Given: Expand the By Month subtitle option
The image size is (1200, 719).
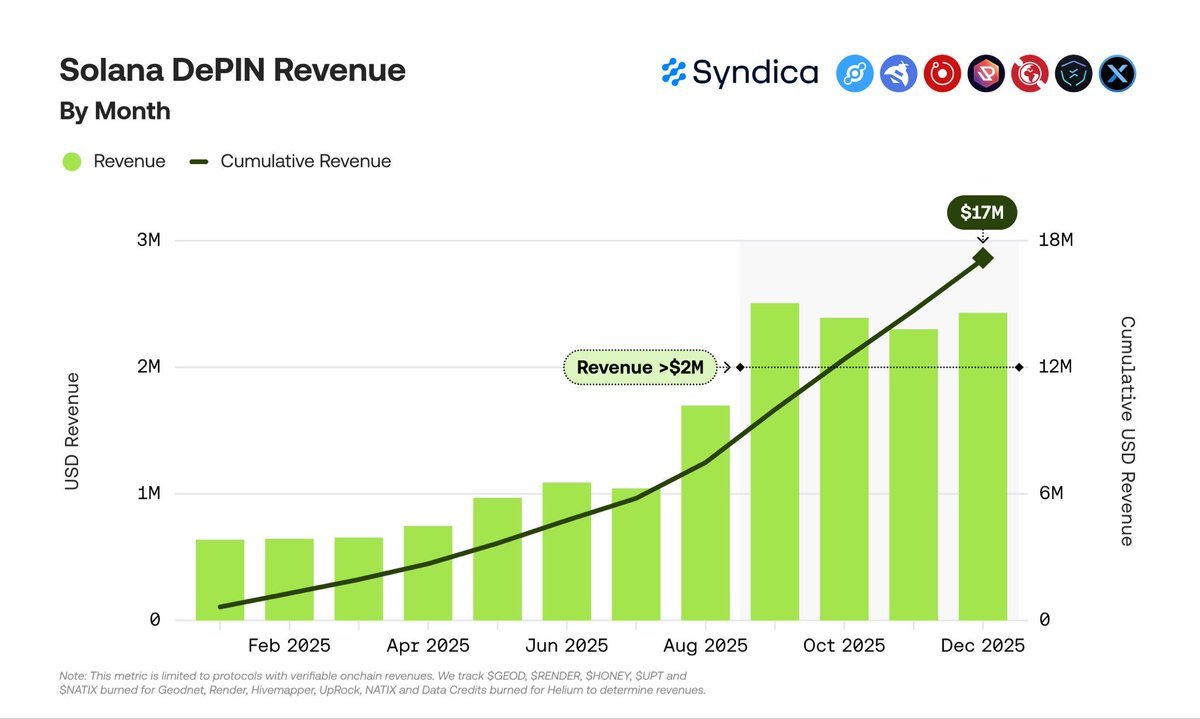Looking at the screenshot, I should tap(113, 111).
